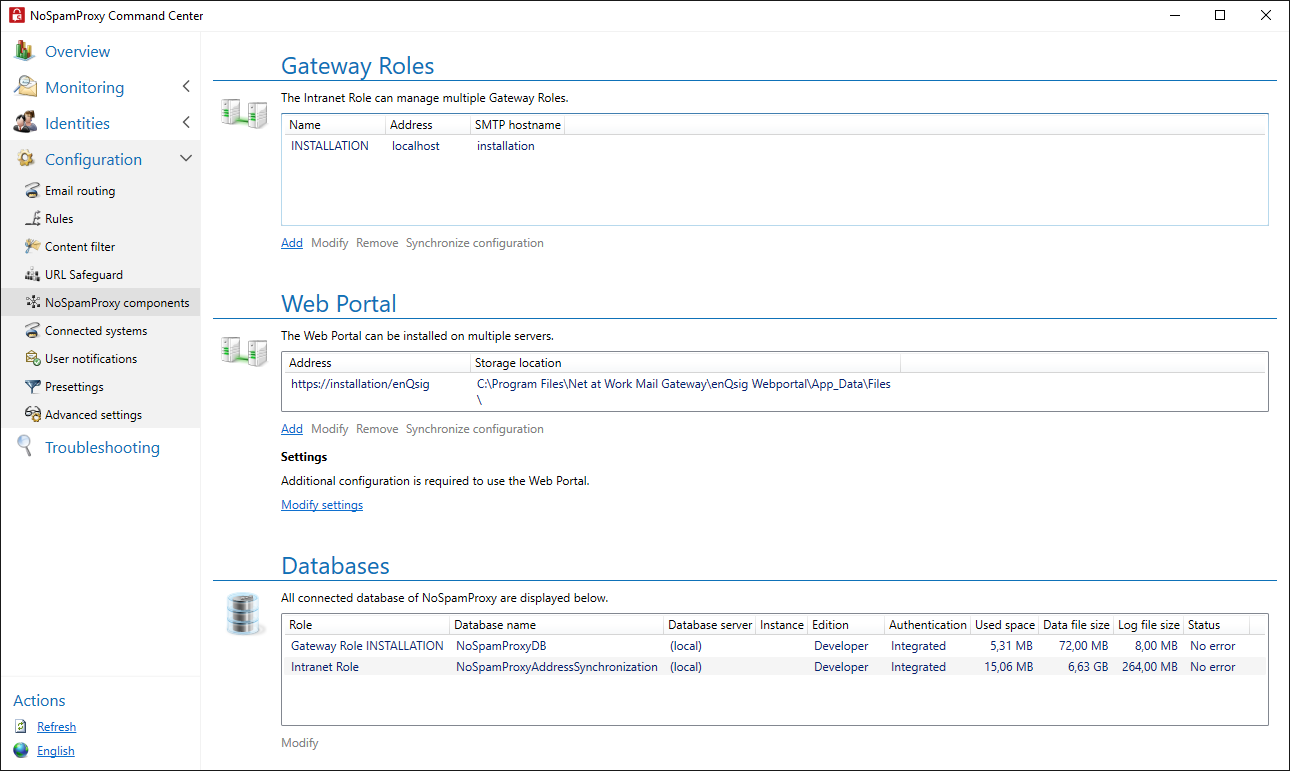The height and width of the screenshot is (771, 1290).
Task: Click the Configuration gear icon
Action: [25, 159]
